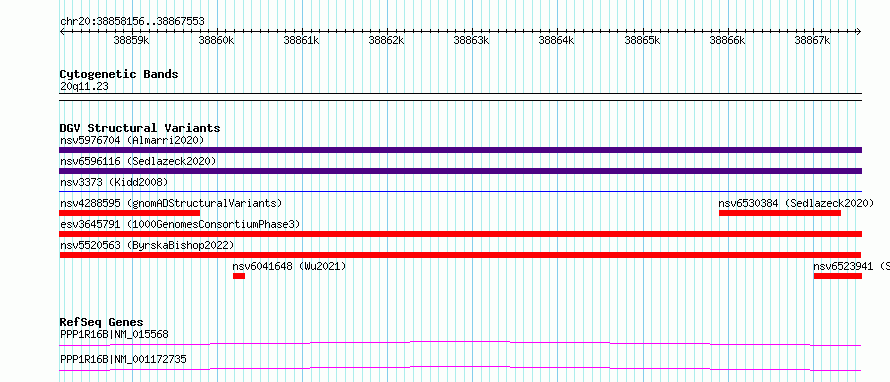The height and width of the screenshot is (382, 890).
Task: Click the 38867k ruler tick label
Action: pos(812,40)
